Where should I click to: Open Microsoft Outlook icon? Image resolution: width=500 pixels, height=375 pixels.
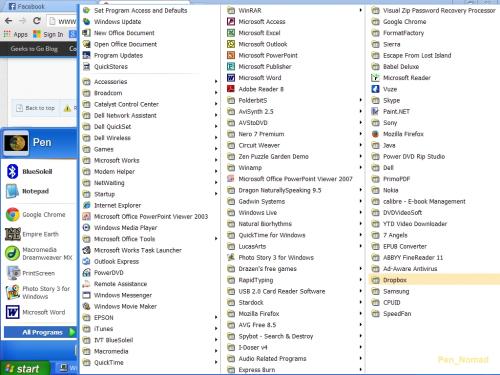pos(231,44)
